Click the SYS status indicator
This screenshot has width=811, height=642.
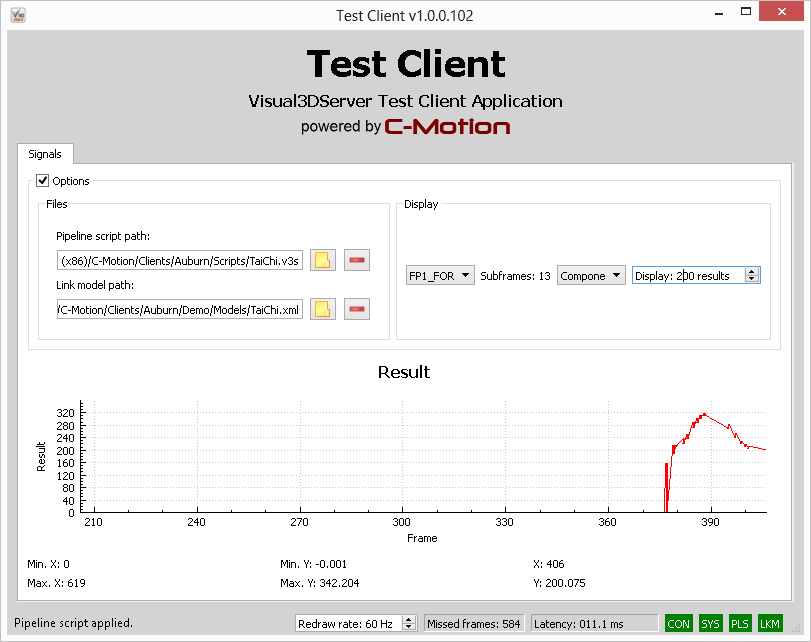(710, 623)
